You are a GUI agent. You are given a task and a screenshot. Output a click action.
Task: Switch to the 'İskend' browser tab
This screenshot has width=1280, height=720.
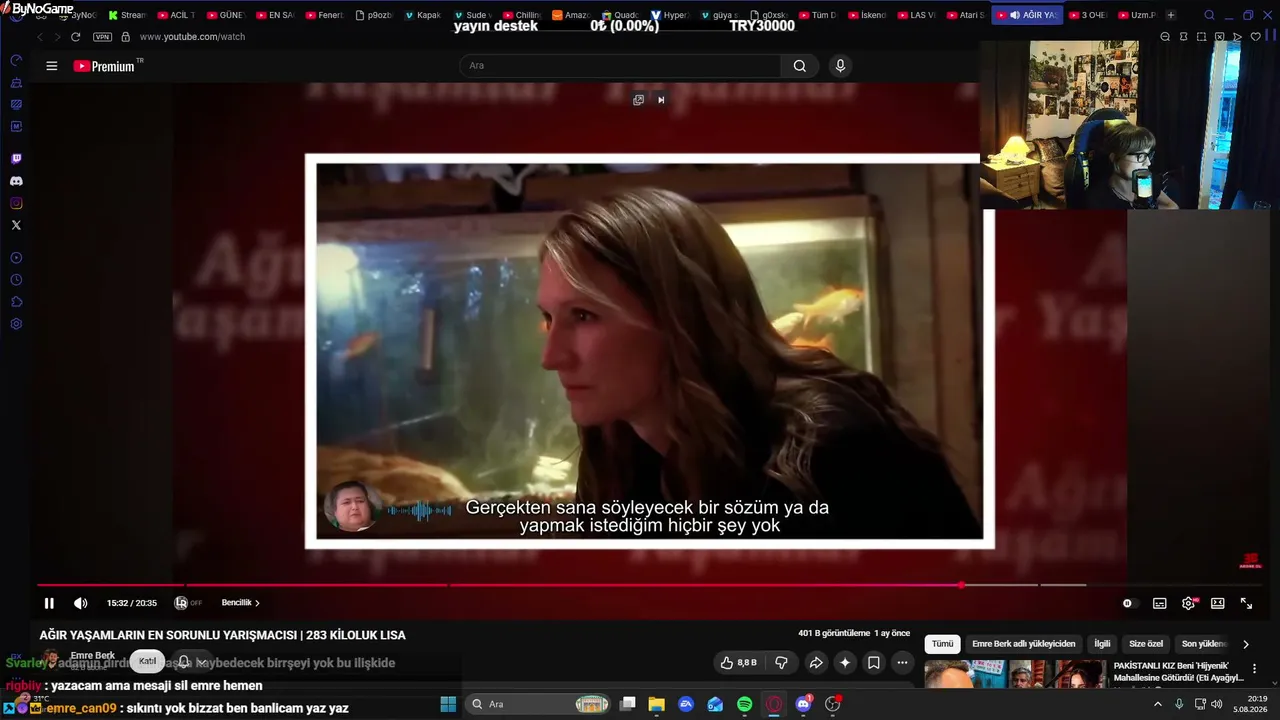pos(866,15)
